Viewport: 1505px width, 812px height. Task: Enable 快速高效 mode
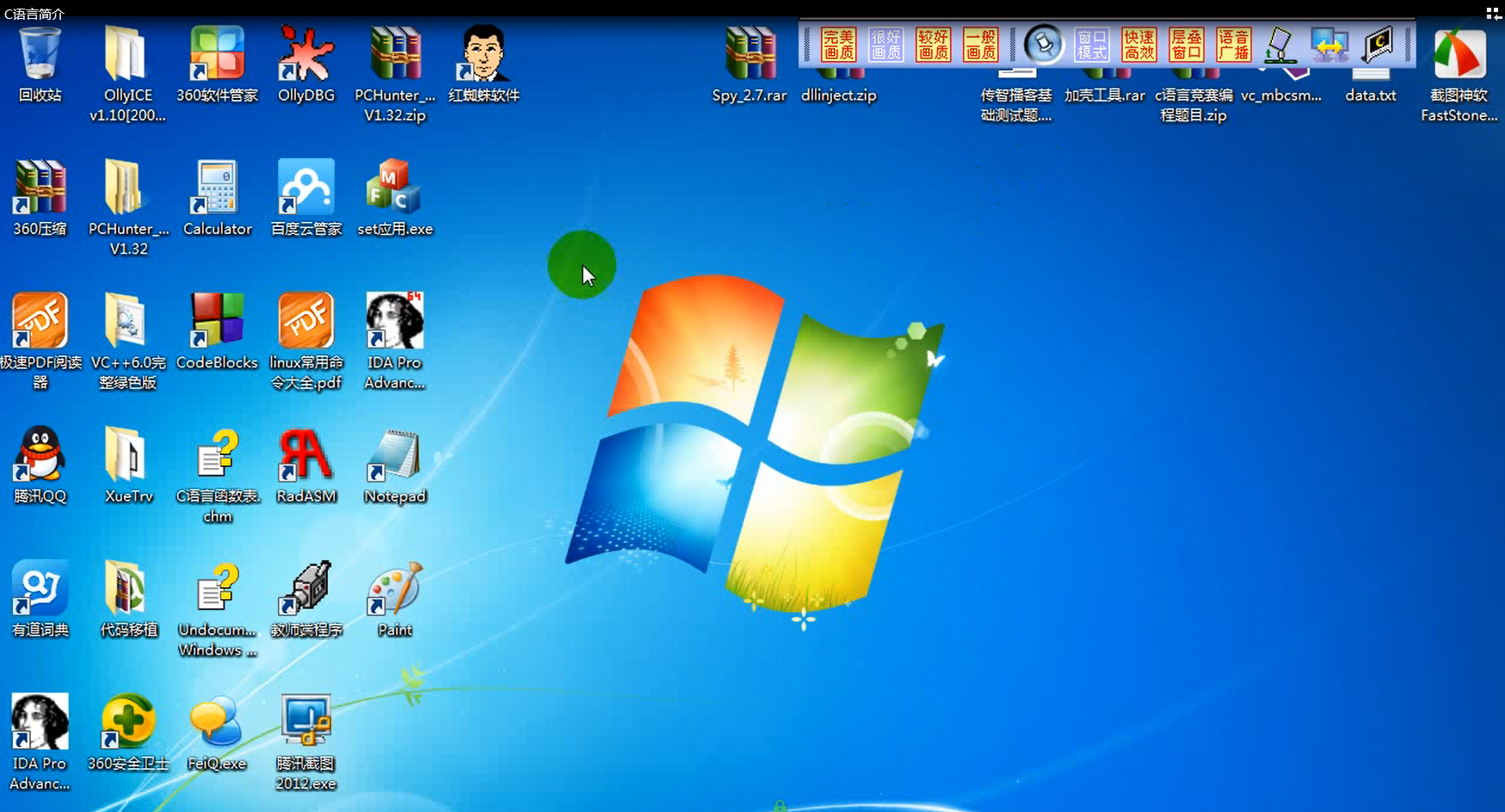(1138, 45)
